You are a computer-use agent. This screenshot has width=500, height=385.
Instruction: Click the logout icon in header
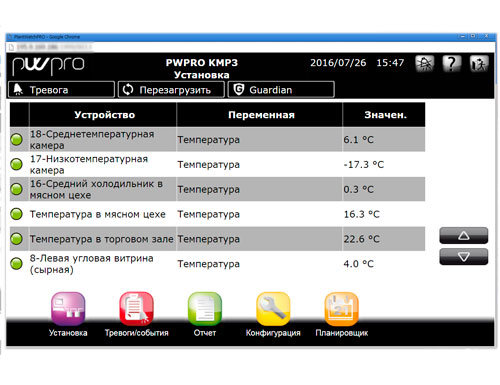pos(479,63)
